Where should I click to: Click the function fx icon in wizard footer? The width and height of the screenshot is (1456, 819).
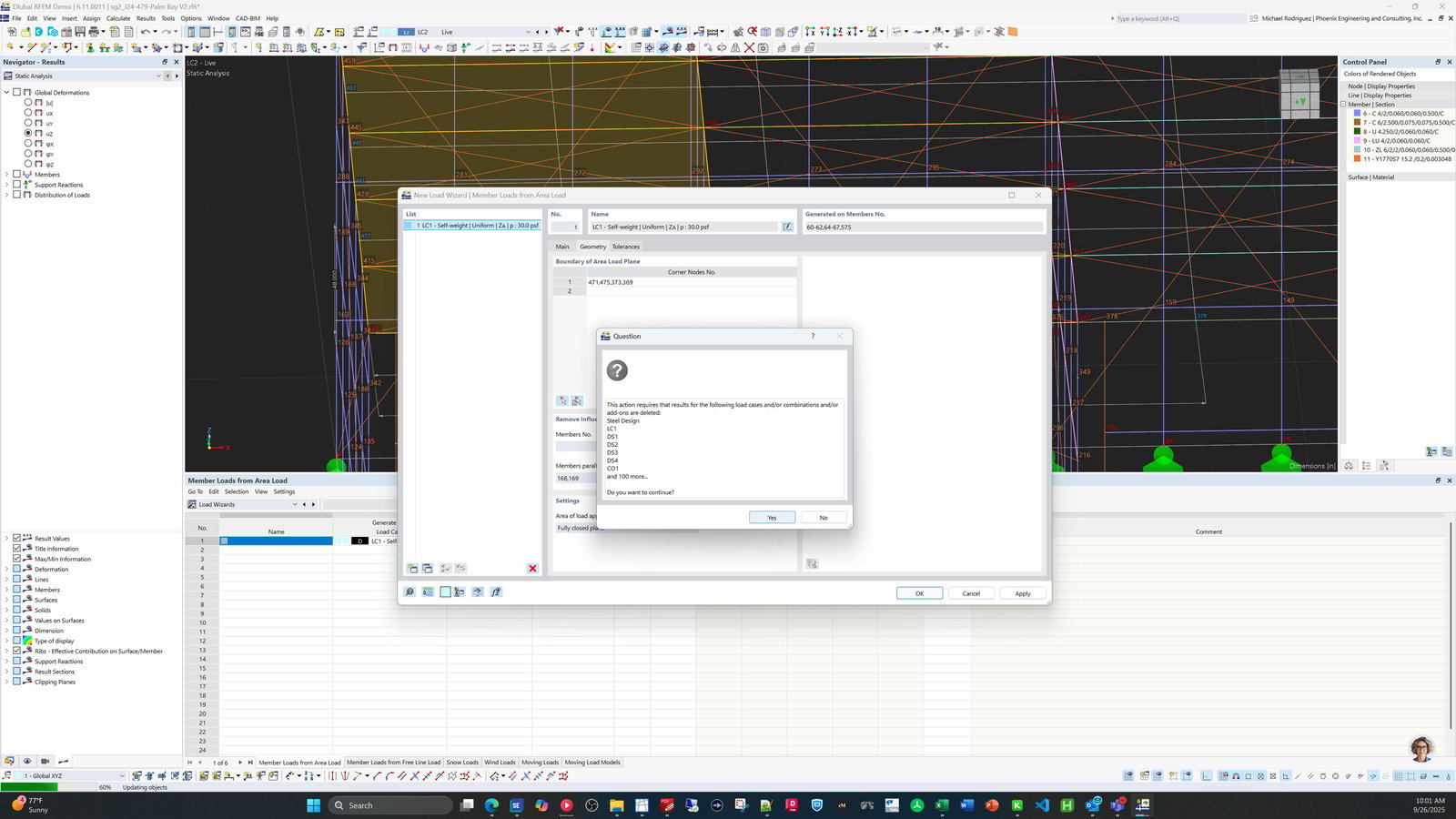click(x=496, y=592)
